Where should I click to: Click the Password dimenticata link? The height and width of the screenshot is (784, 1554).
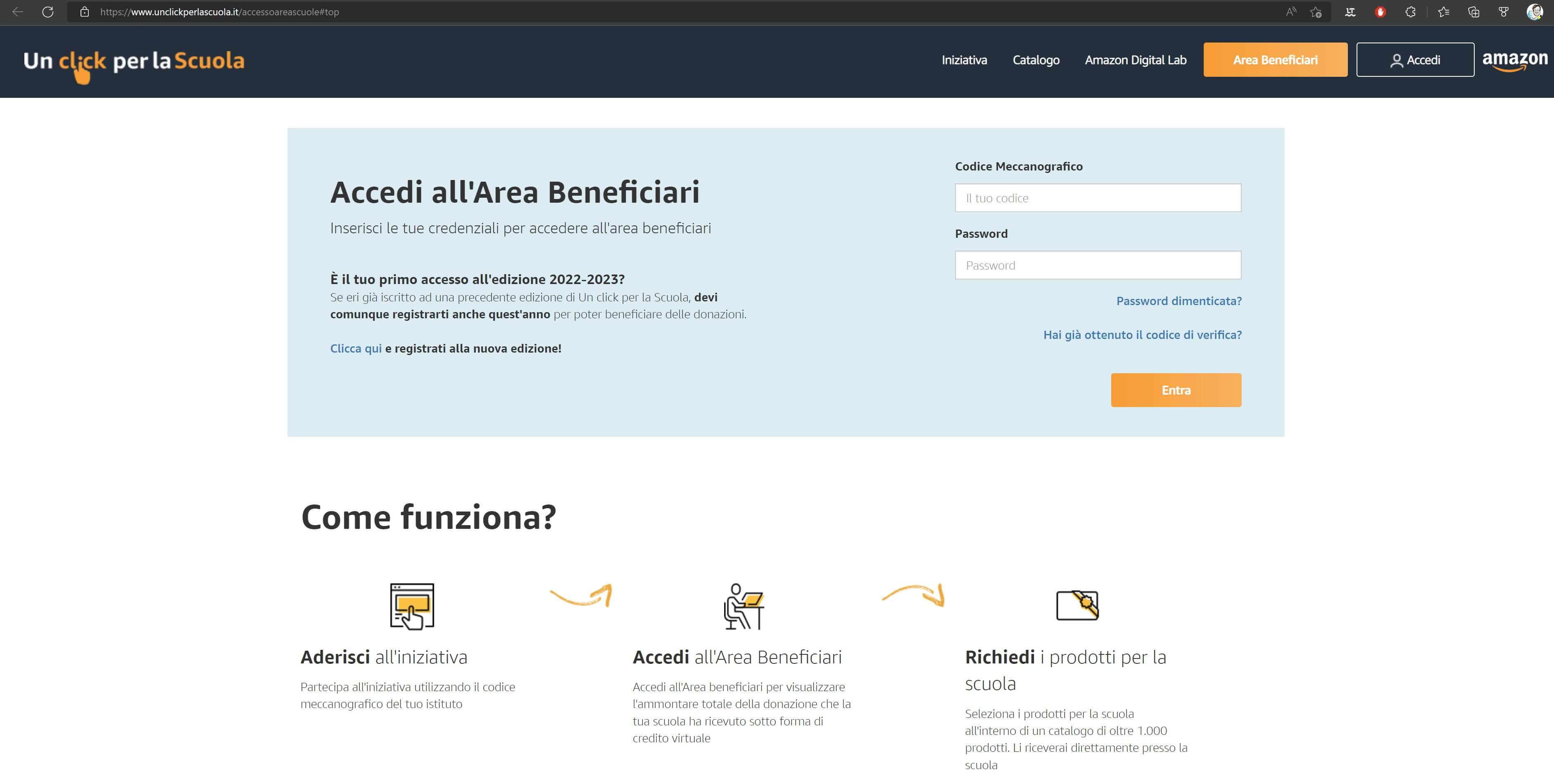(1178, 300)
